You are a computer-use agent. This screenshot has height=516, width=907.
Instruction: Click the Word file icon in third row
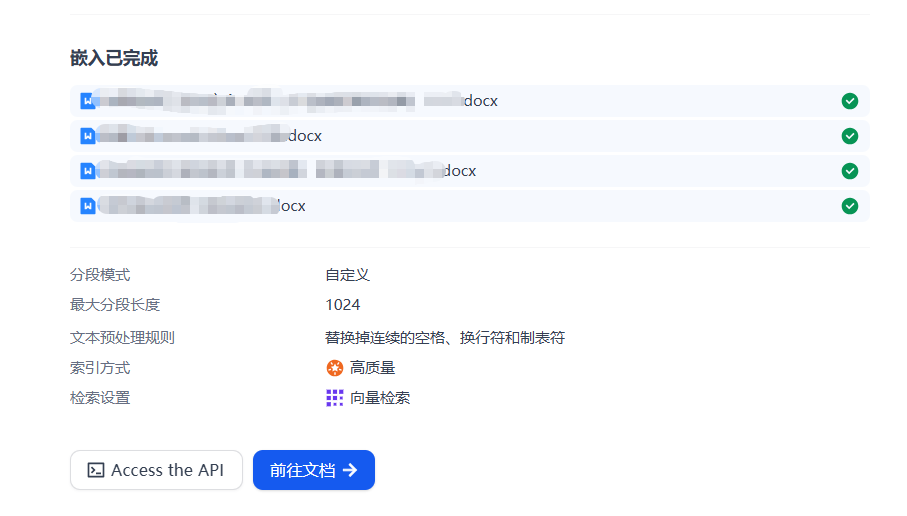(88, 171)
